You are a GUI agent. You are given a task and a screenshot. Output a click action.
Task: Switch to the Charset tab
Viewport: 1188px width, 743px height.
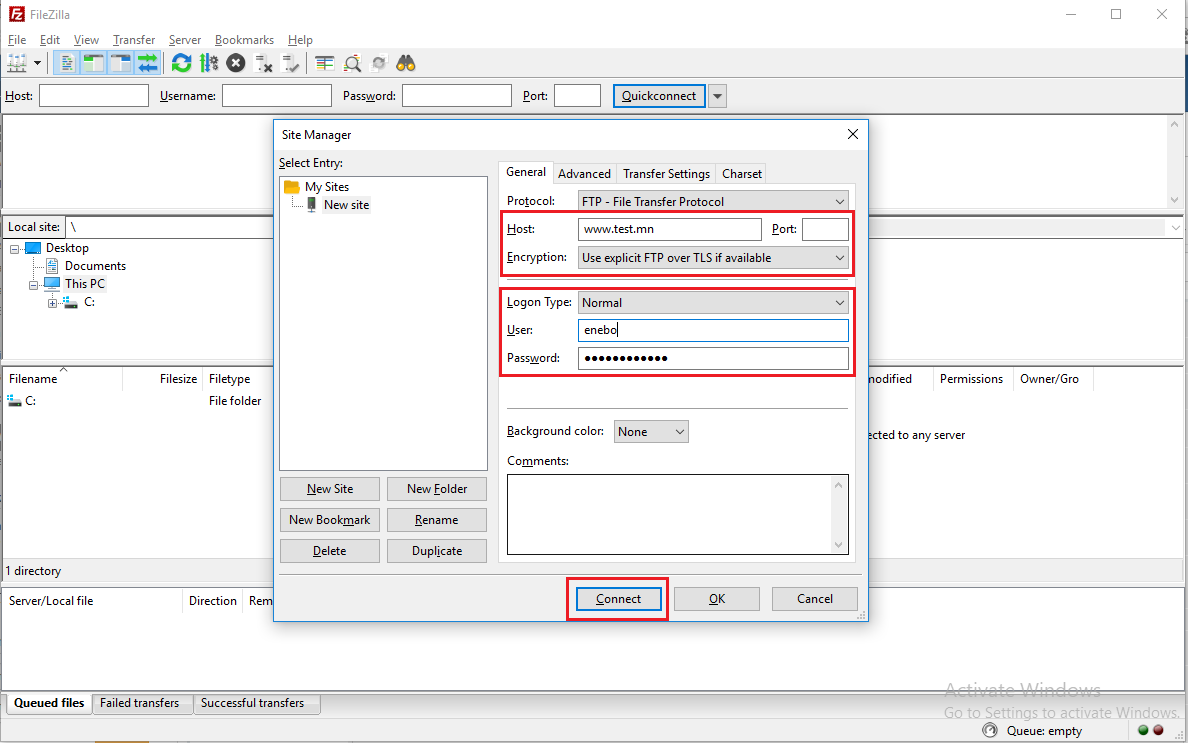(742, 173)
